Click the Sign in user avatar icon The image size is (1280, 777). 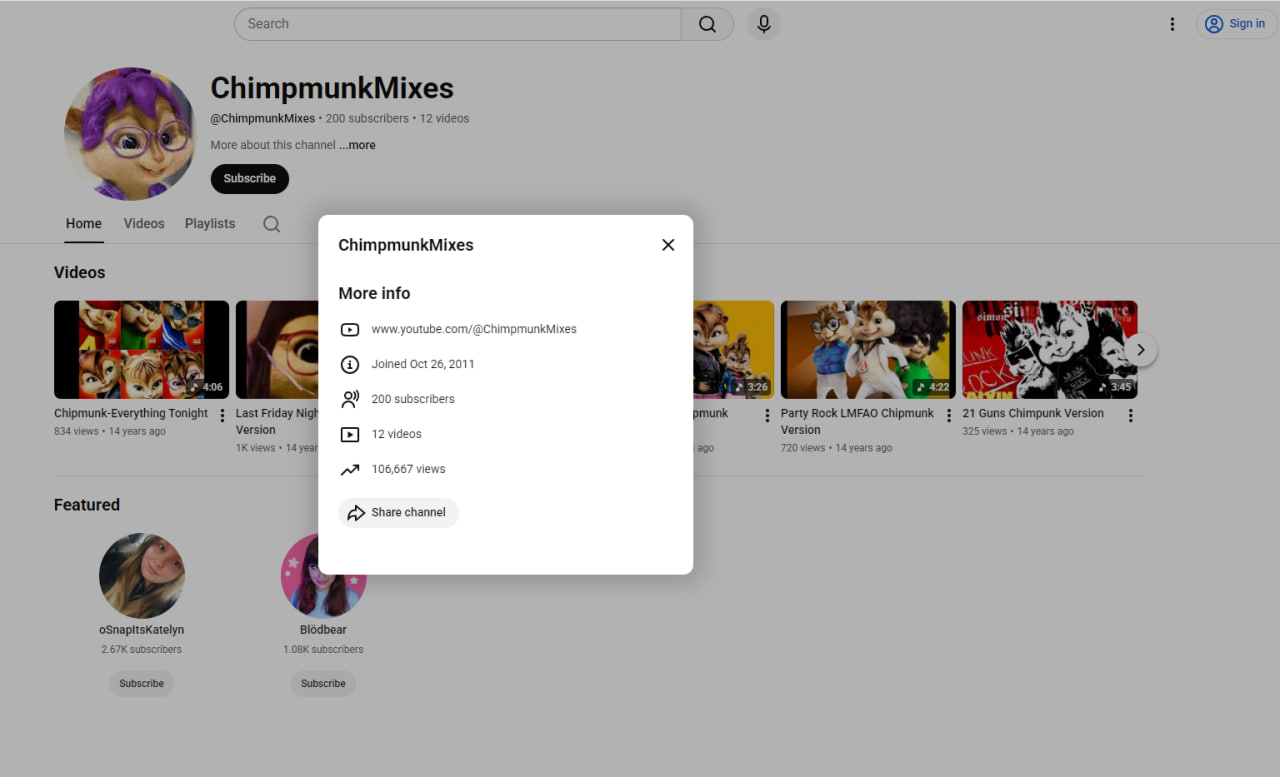(1214, 24)
